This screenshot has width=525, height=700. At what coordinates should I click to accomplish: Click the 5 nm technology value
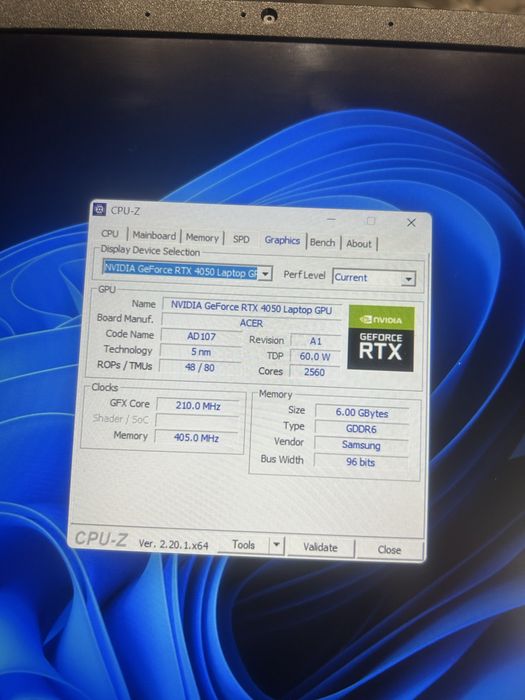pos(201,352)
